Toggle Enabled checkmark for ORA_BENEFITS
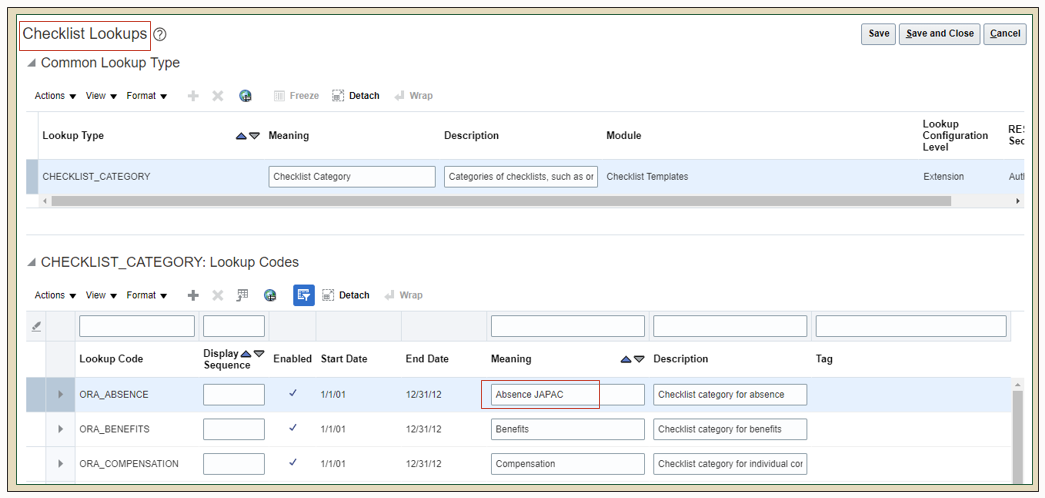The width and height of the screenshot is (1045, 498). 293,429
